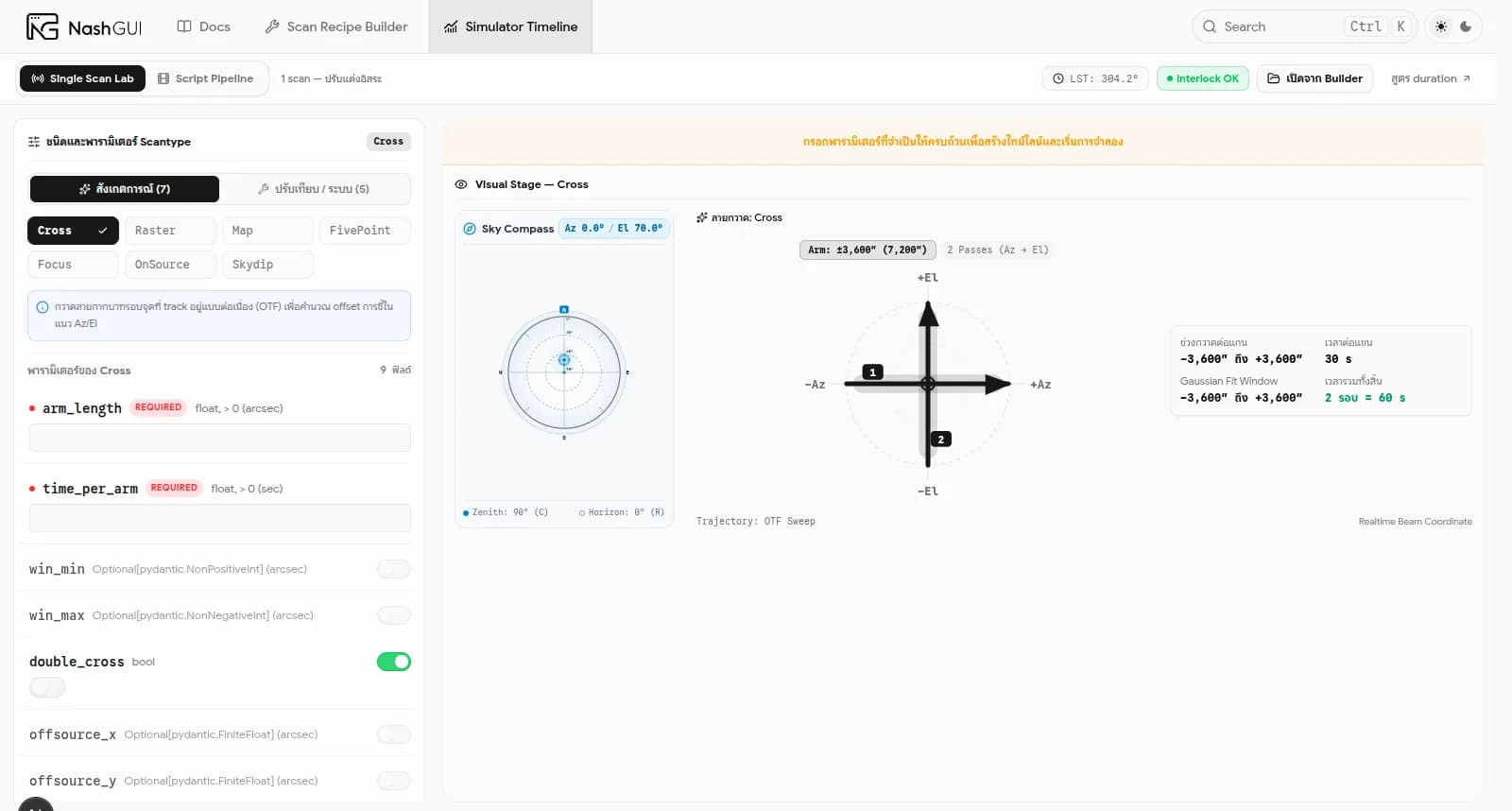
Task: Click the Search box in the header
Action: coord(1304,26)
